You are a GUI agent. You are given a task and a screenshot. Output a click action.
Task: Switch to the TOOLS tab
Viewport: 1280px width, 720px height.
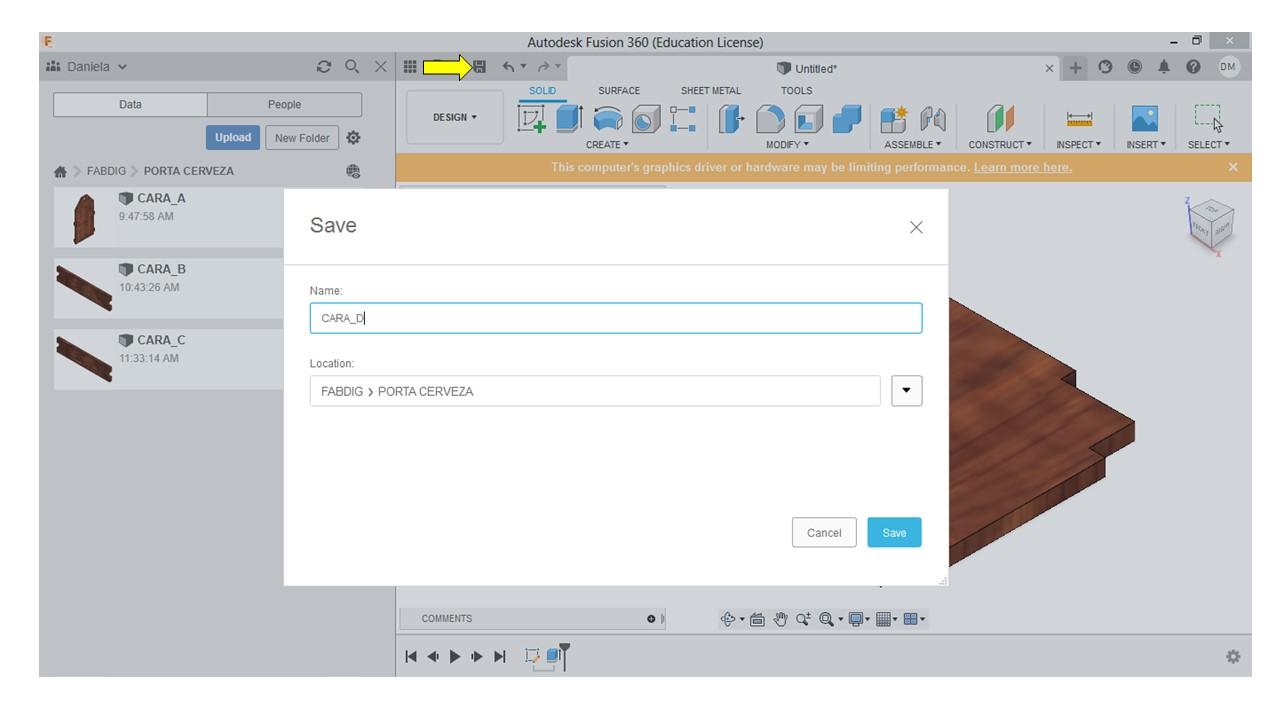(x=797, y=91)
